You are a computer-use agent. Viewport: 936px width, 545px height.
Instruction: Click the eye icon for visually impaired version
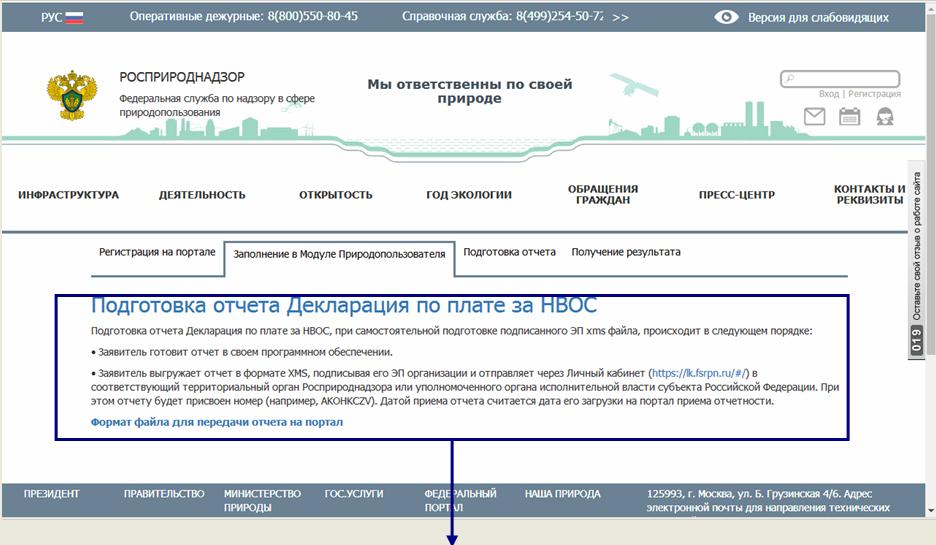(727, 17)
